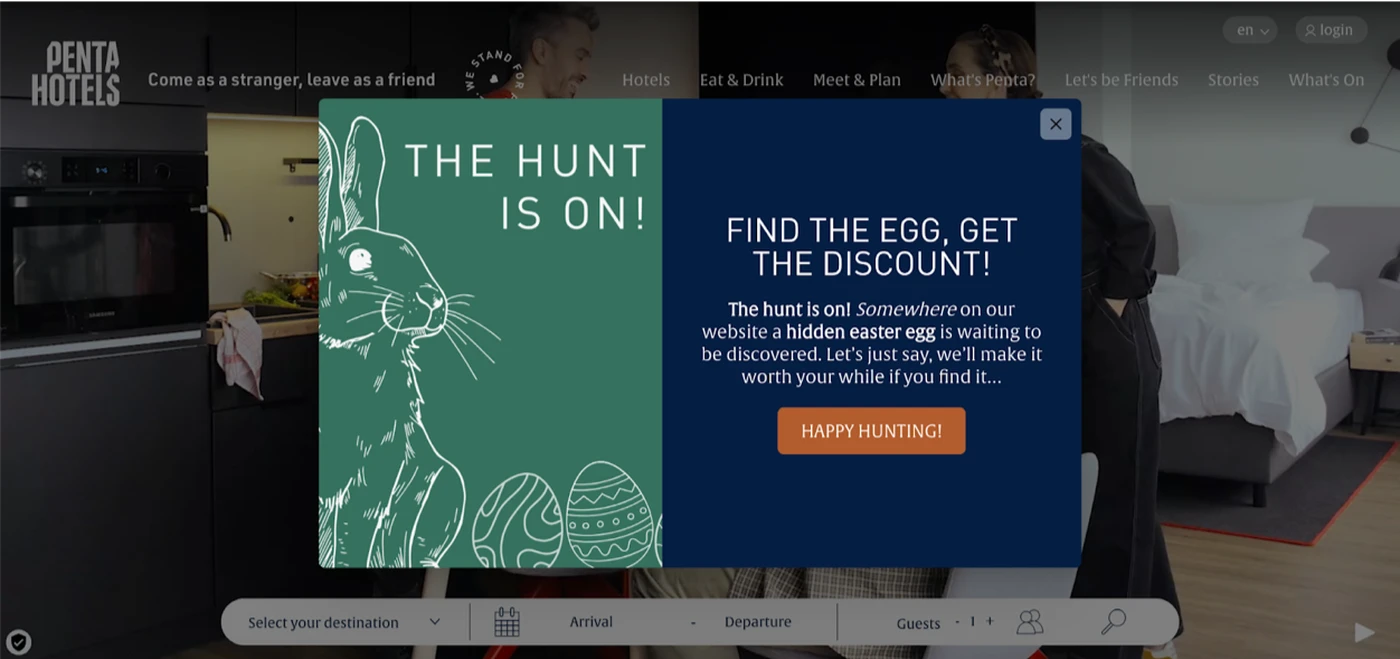This screenshot has width=1400, height=659.
Task: Play the background video arrow
Action: [x=1364, y=632]
